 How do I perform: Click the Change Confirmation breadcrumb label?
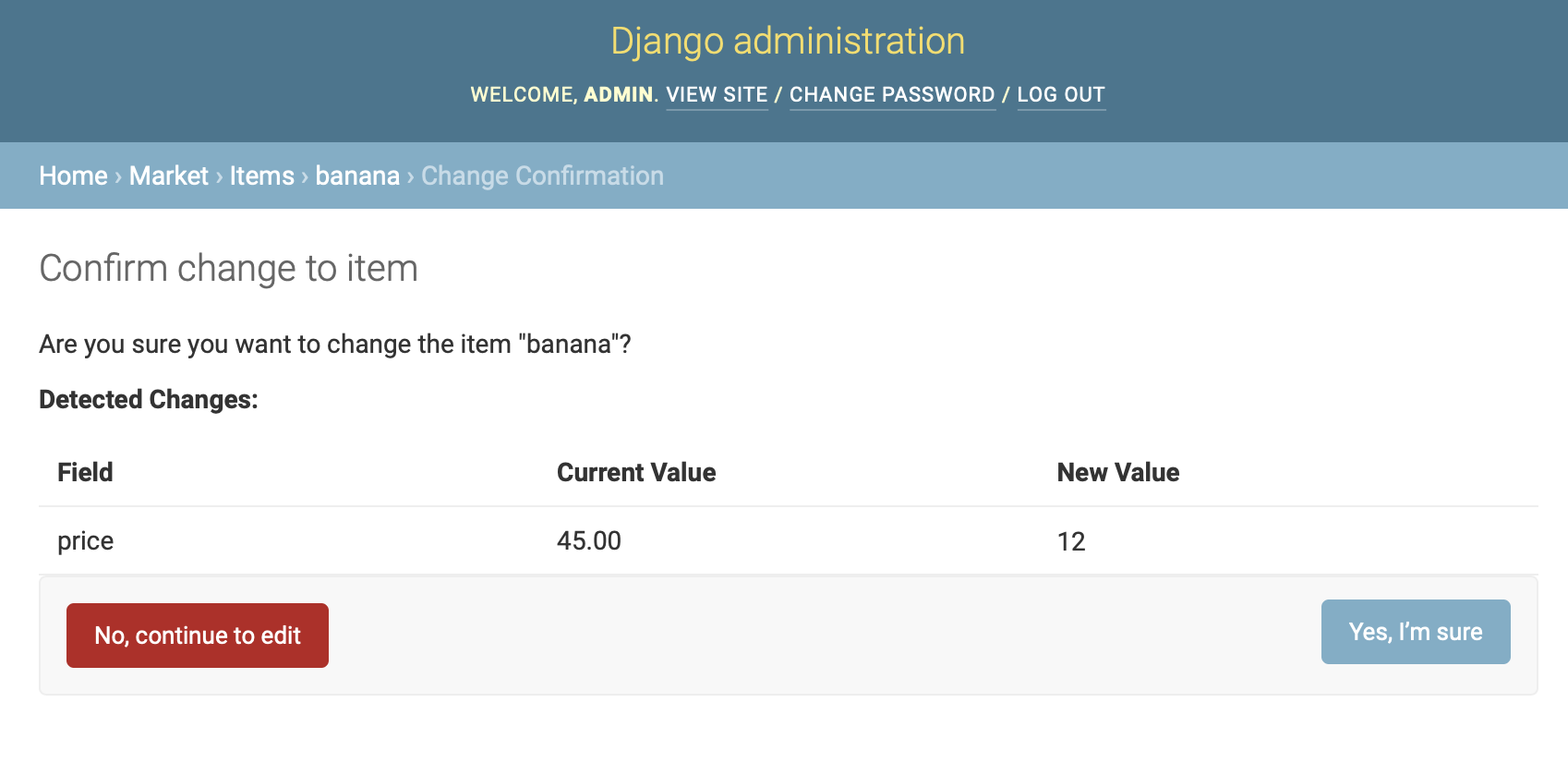click(x=541, y=176)
